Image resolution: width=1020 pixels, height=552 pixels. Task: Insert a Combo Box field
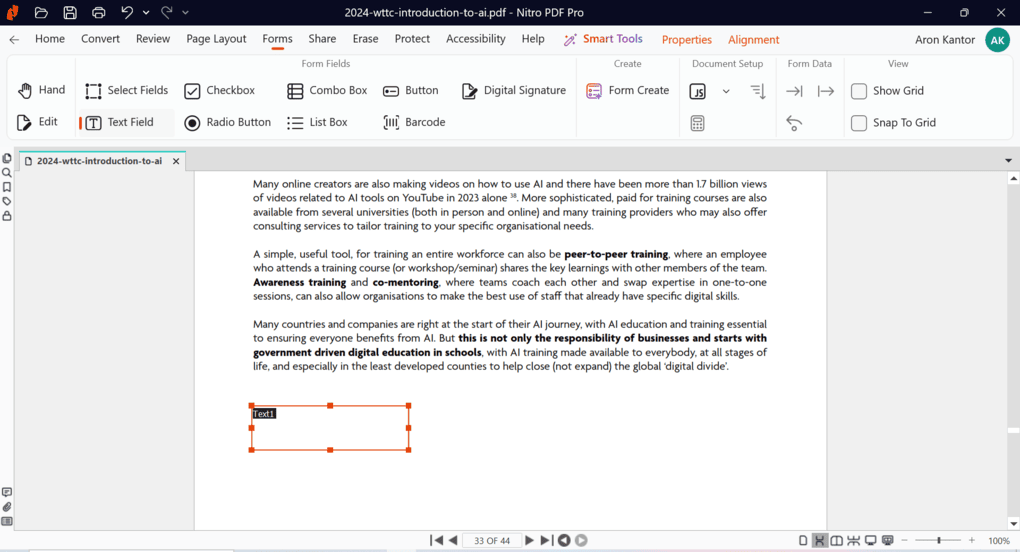[327, 90]
